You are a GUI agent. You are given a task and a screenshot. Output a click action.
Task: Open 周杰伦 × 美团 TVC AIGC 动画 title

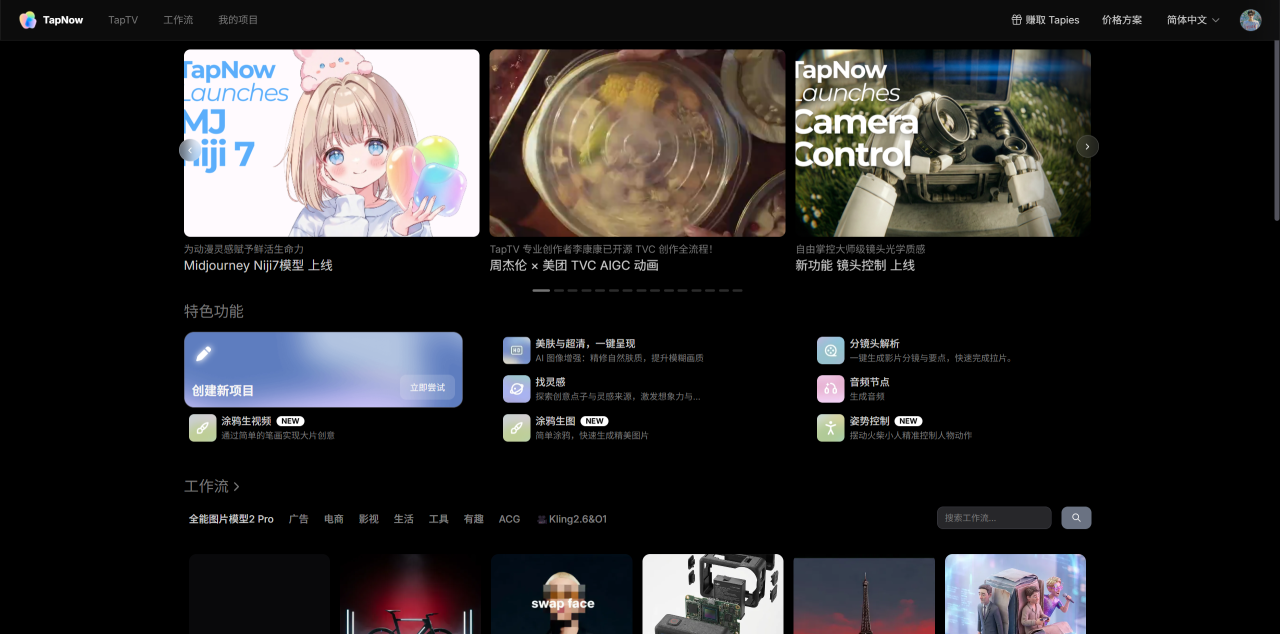[x=574, y=266]
